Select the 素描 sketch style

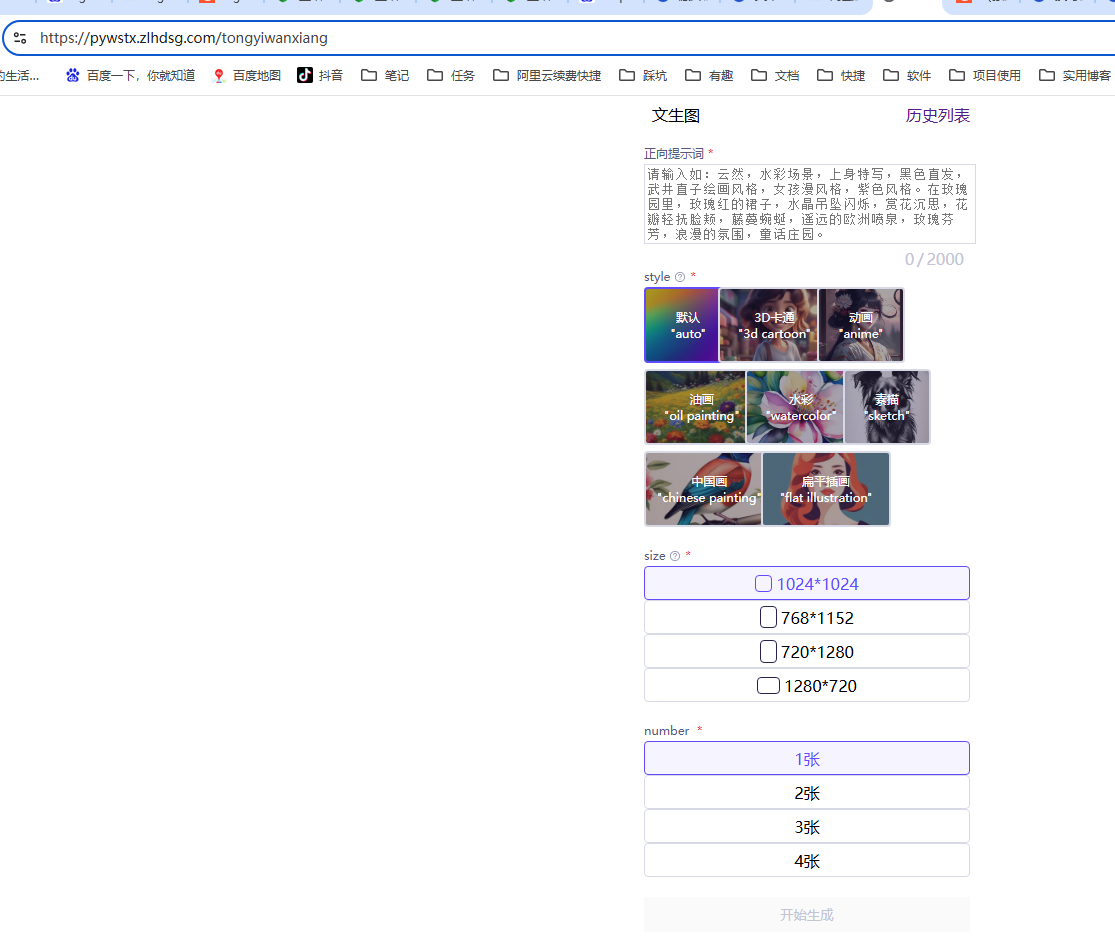tap(887, 407)
